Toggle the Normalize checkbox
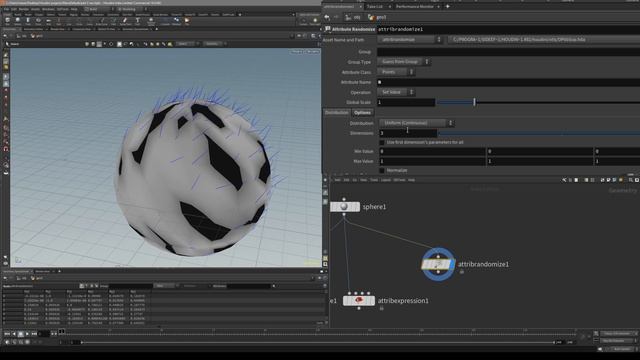Viewport: 640px width, 360px height. click(x=382, y=170)
